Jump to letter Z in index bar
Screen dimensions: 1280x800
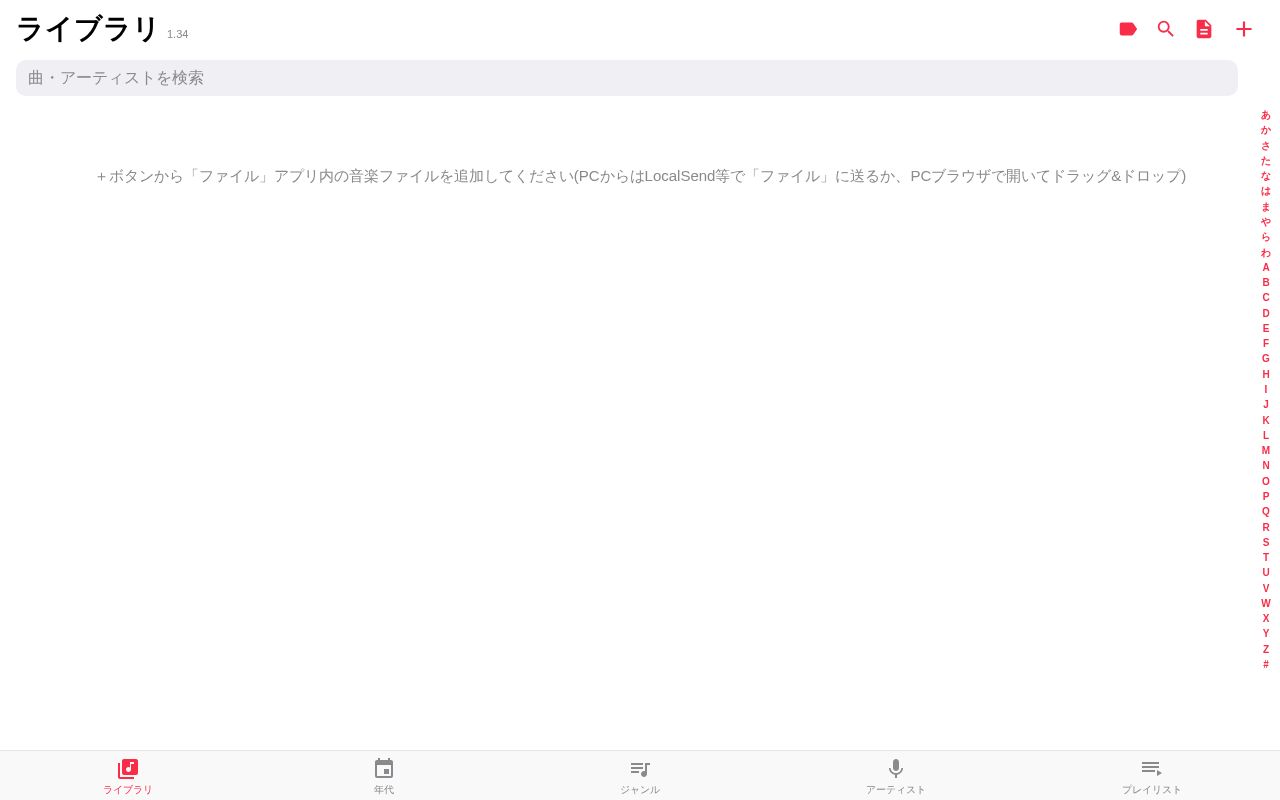click(1266, 650)
